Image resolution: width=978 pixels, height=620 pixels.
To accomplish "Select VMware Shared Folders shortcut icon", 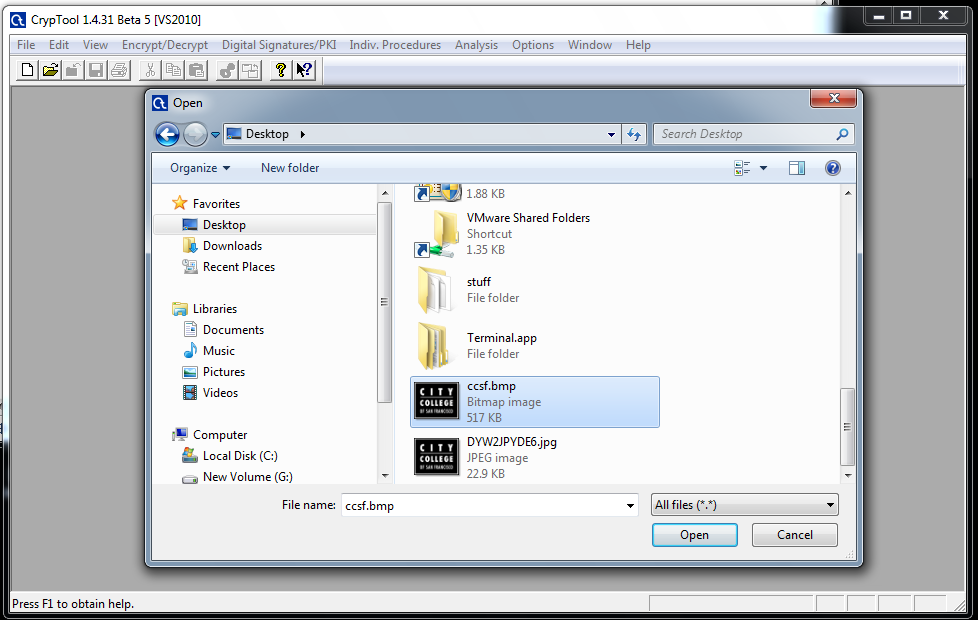I will click(x=437, y=233).
